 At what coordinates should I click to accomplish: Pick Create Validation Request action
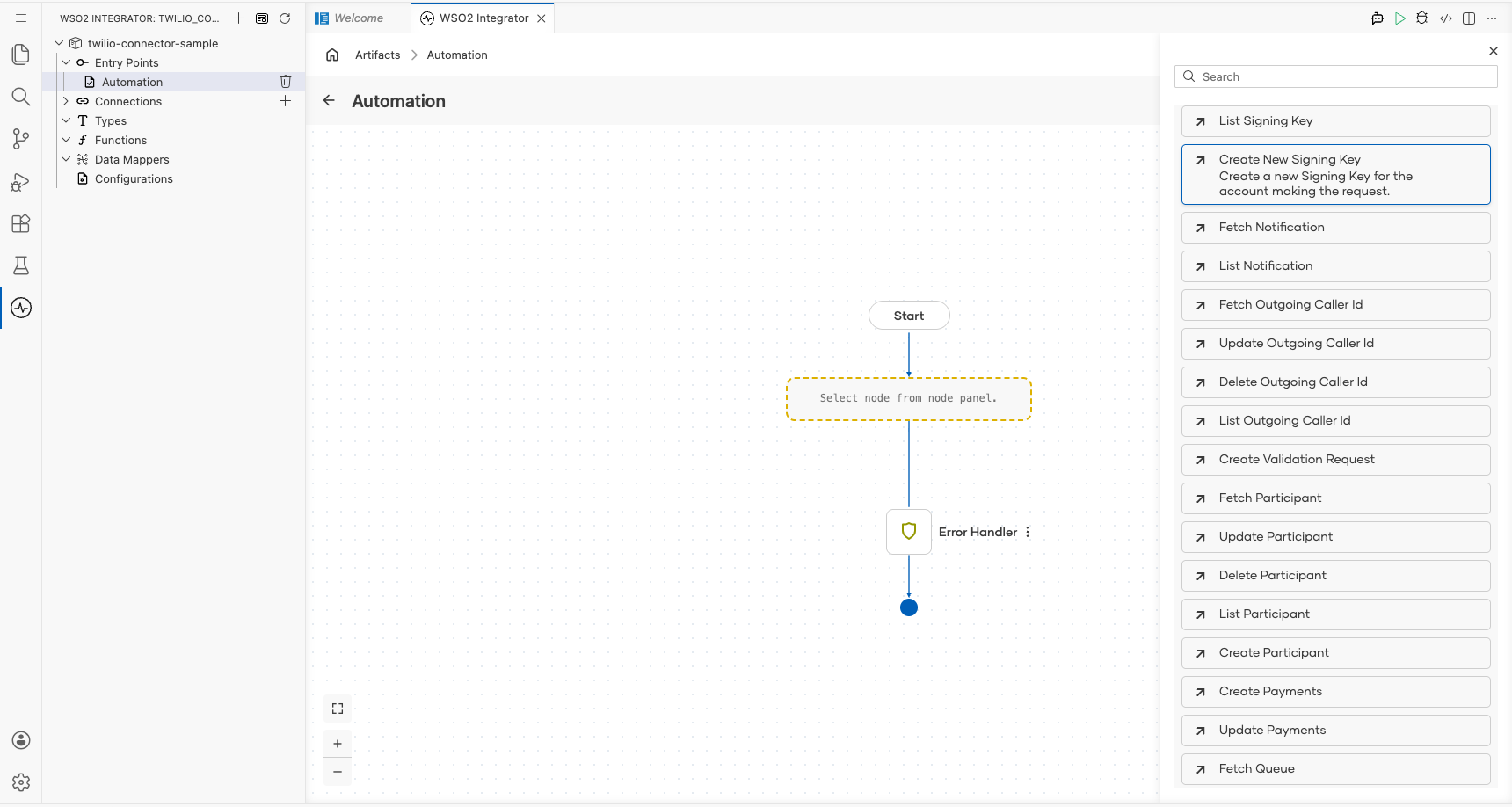[x=1336, y=460]
